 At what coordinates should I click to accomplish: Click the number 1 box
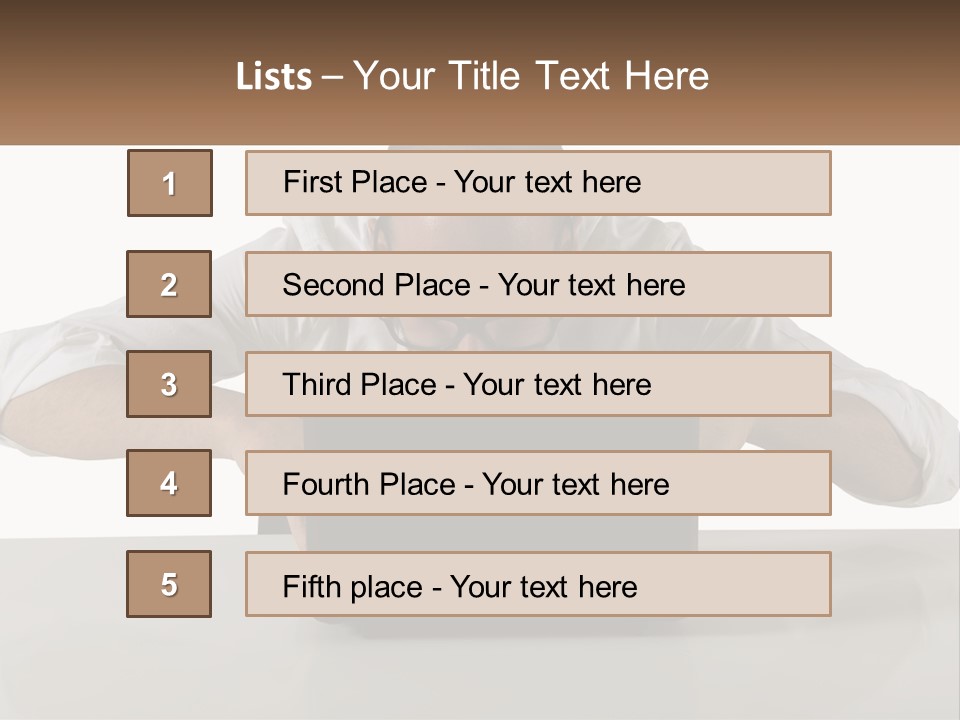170,183
